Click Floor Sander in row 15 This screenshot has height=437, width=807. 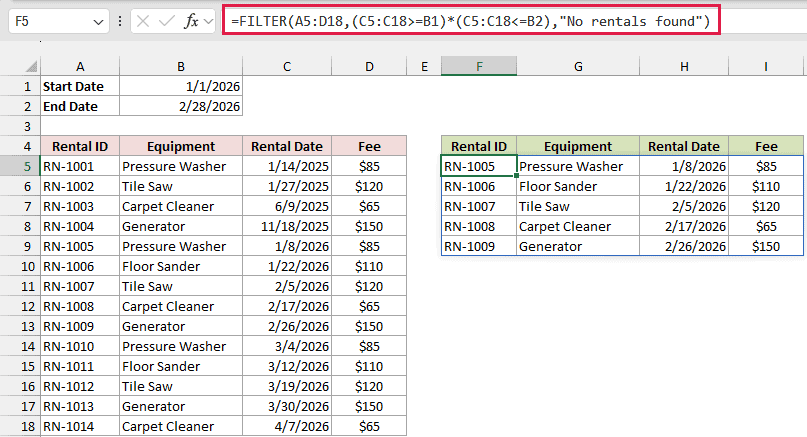(x=181, y=366)
